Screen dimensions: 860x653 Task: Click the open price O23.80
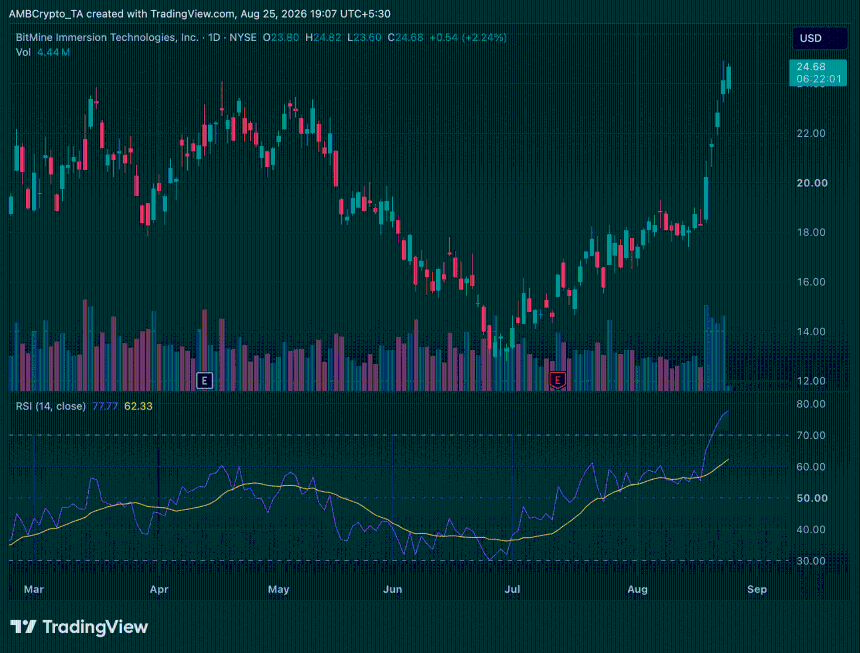280,37
